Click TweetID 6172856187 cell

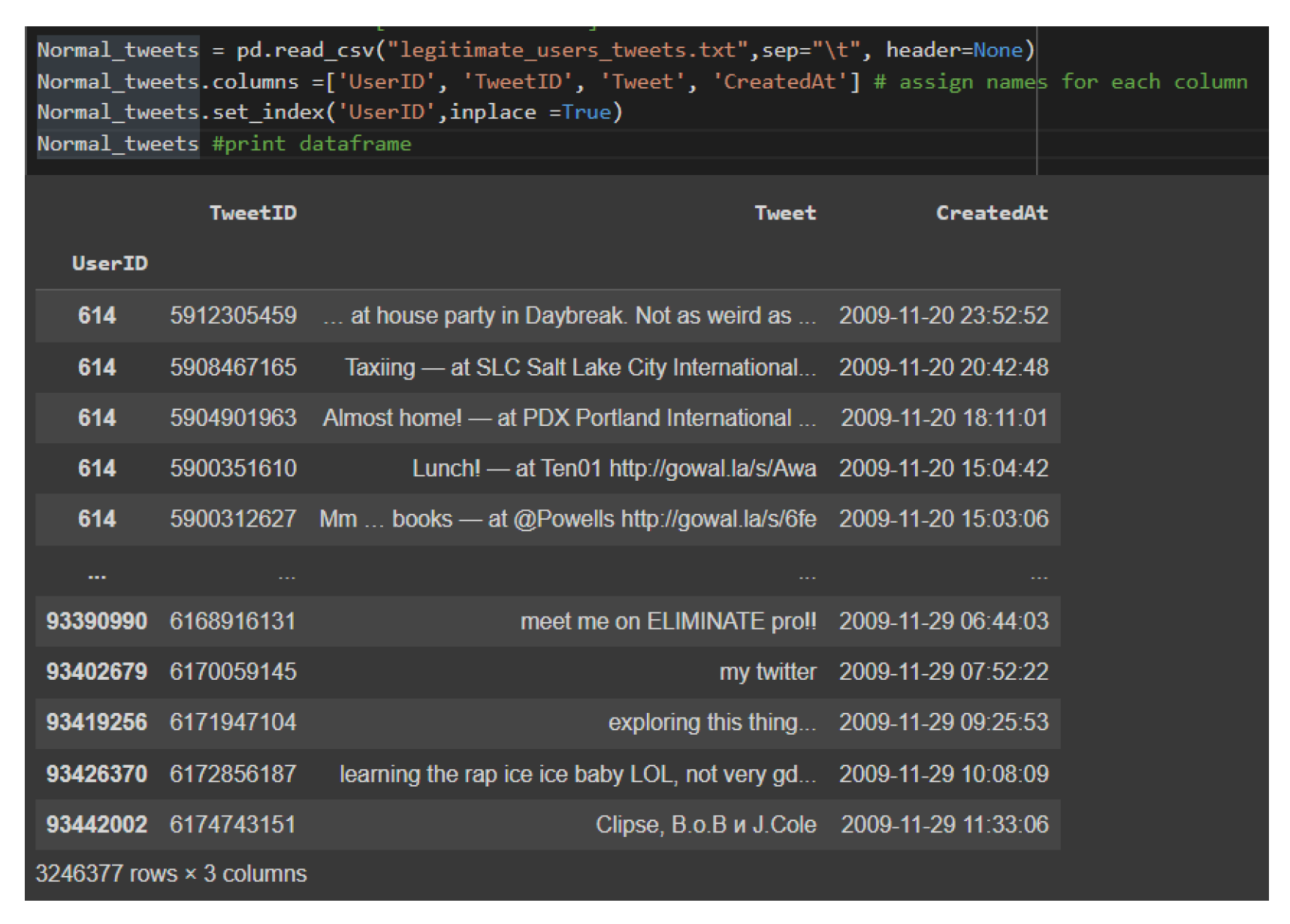click(233, 774)
